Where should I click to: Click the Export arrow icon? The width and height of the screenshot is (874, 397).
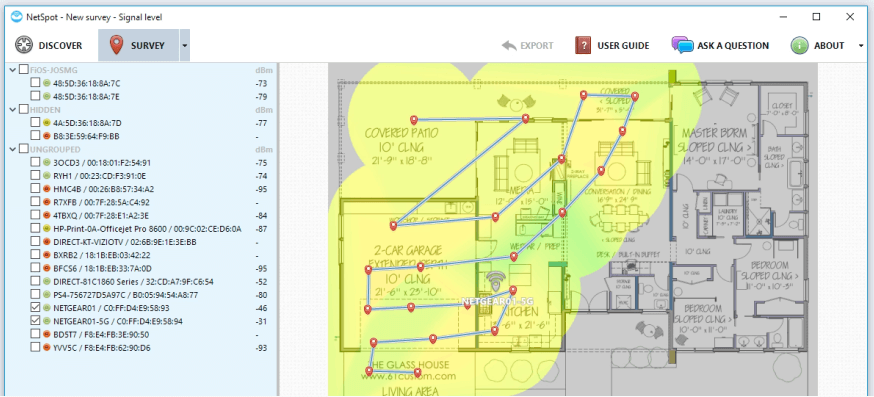click(x=509, y=46)
